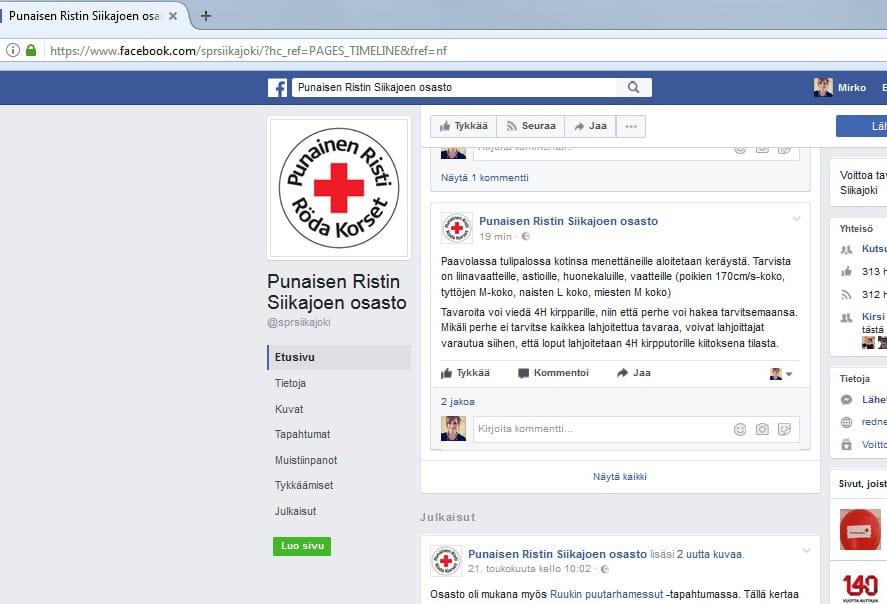The height and width of the screenshot is (604, 887).
Task: Click Mirko's profile picture in header
Action: pos(823,87)
